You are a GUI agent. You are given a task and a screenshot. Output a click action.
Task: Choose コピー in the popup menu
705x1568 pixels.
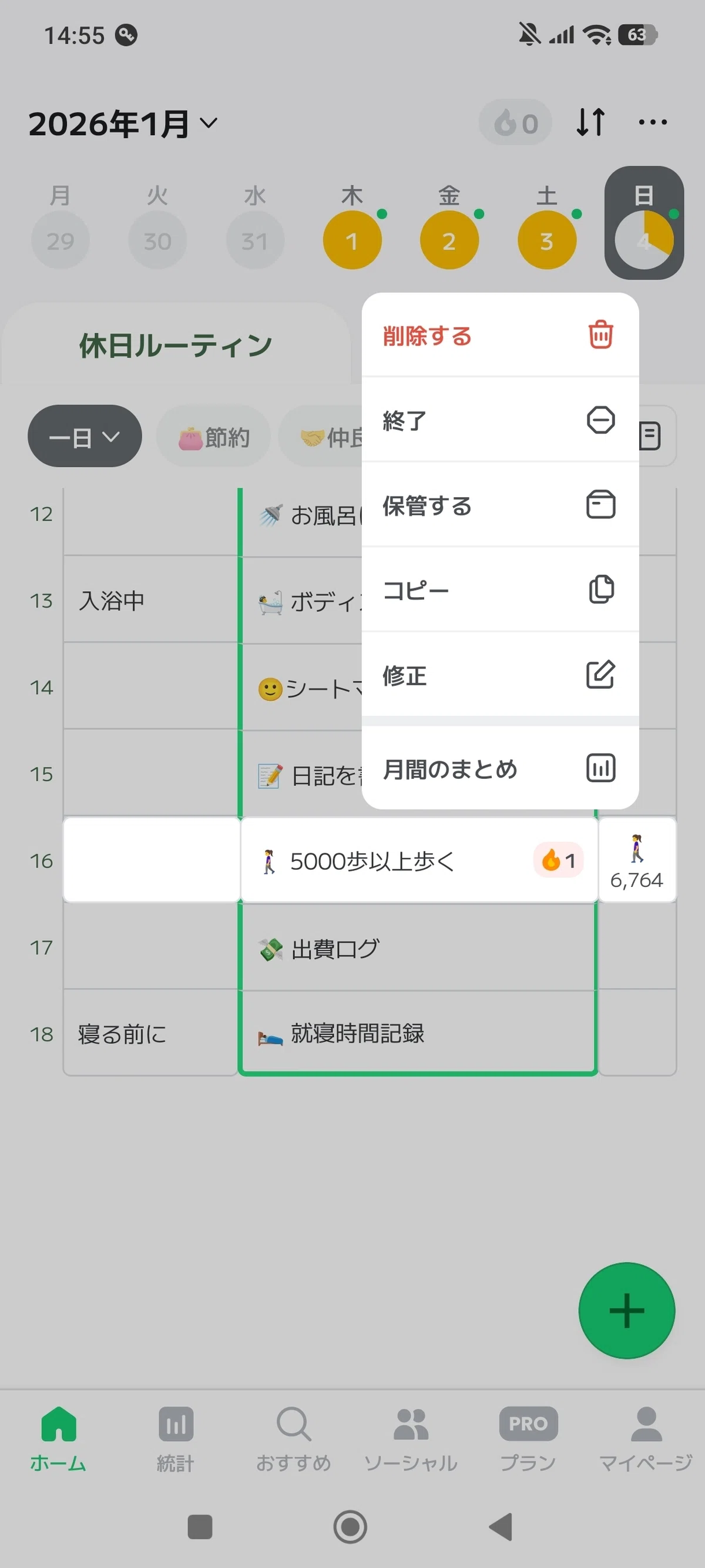pos(500,590)
